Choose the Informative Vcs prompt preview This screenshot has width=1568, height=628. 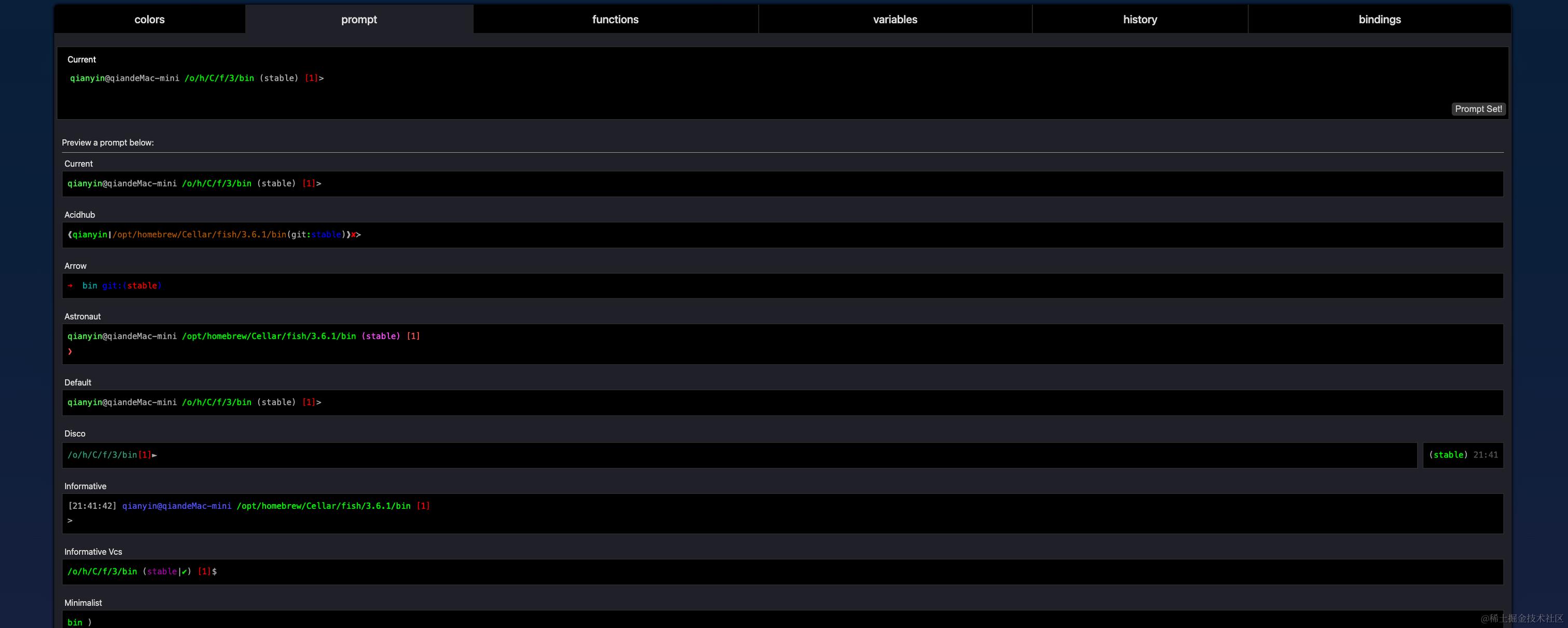(782, 572)
